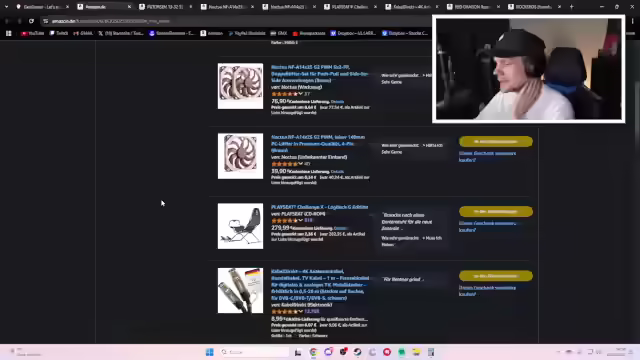
Task: Open the Twitch bookmark
Action: coord(59,33)
